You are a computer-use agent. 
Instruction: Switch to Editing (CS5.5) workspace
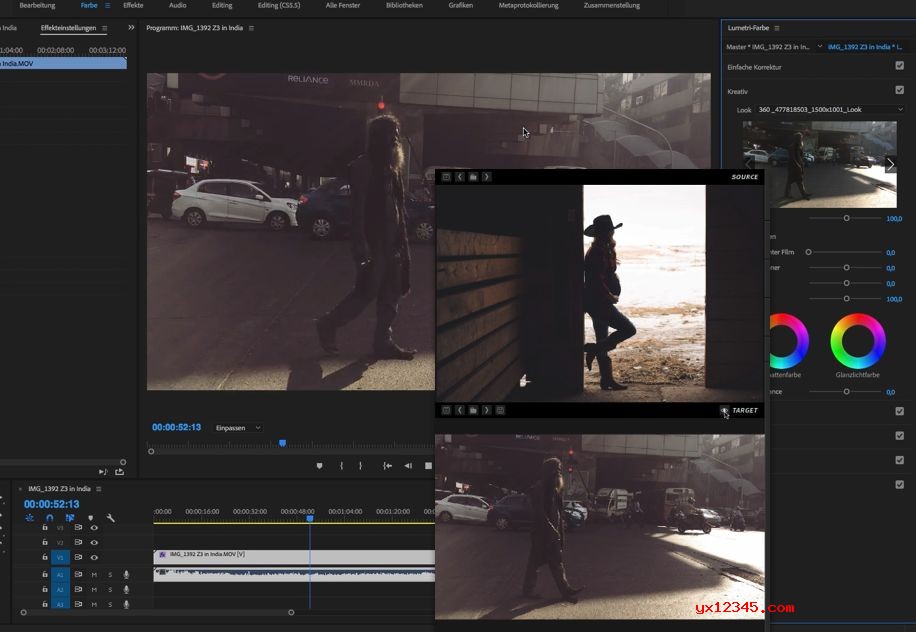tap(279, 5)
